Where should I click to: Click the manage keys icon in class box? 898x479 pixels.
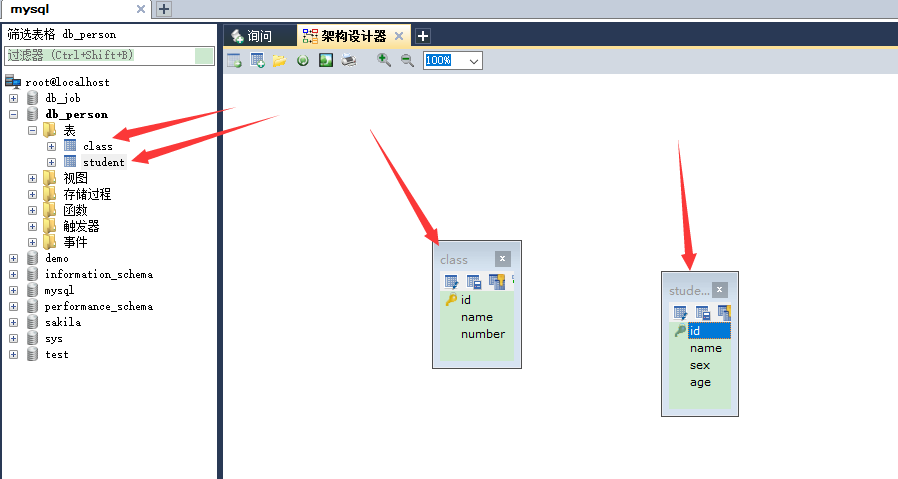497,281
